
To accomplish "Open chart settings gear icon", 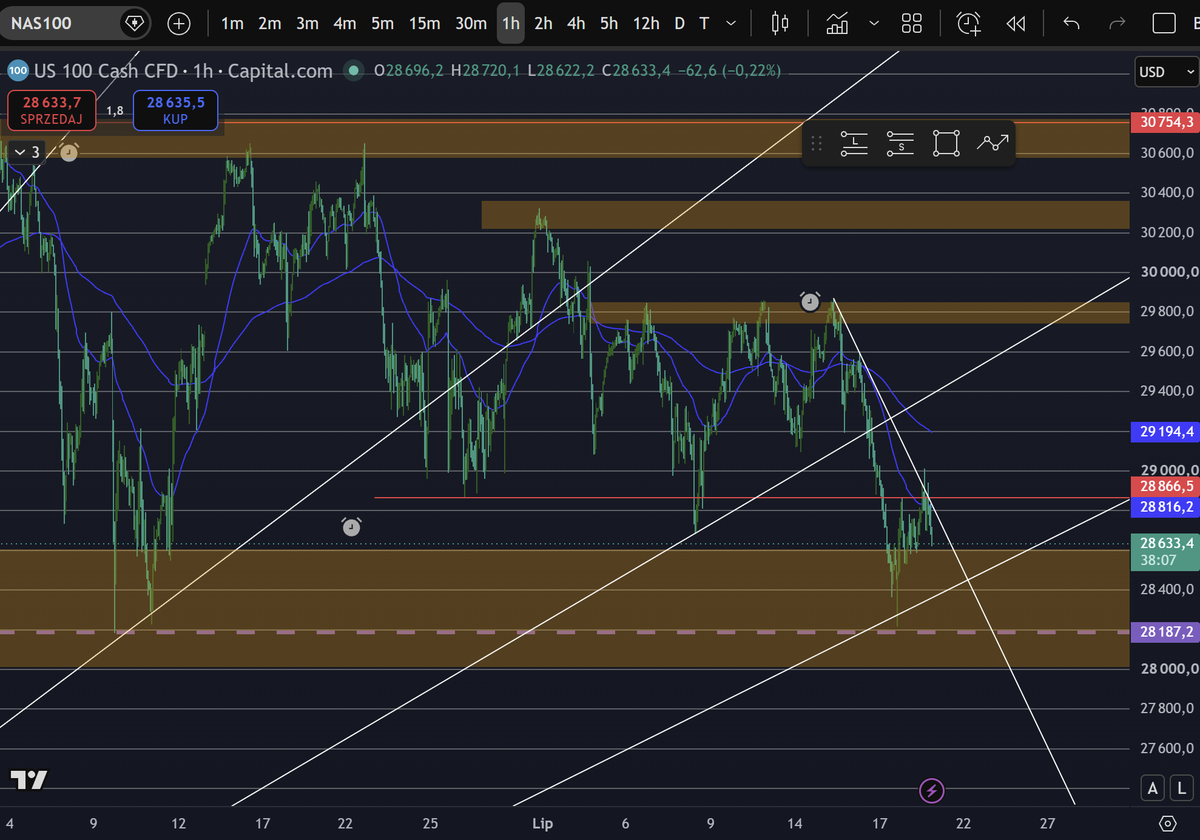I will 1167,823.
